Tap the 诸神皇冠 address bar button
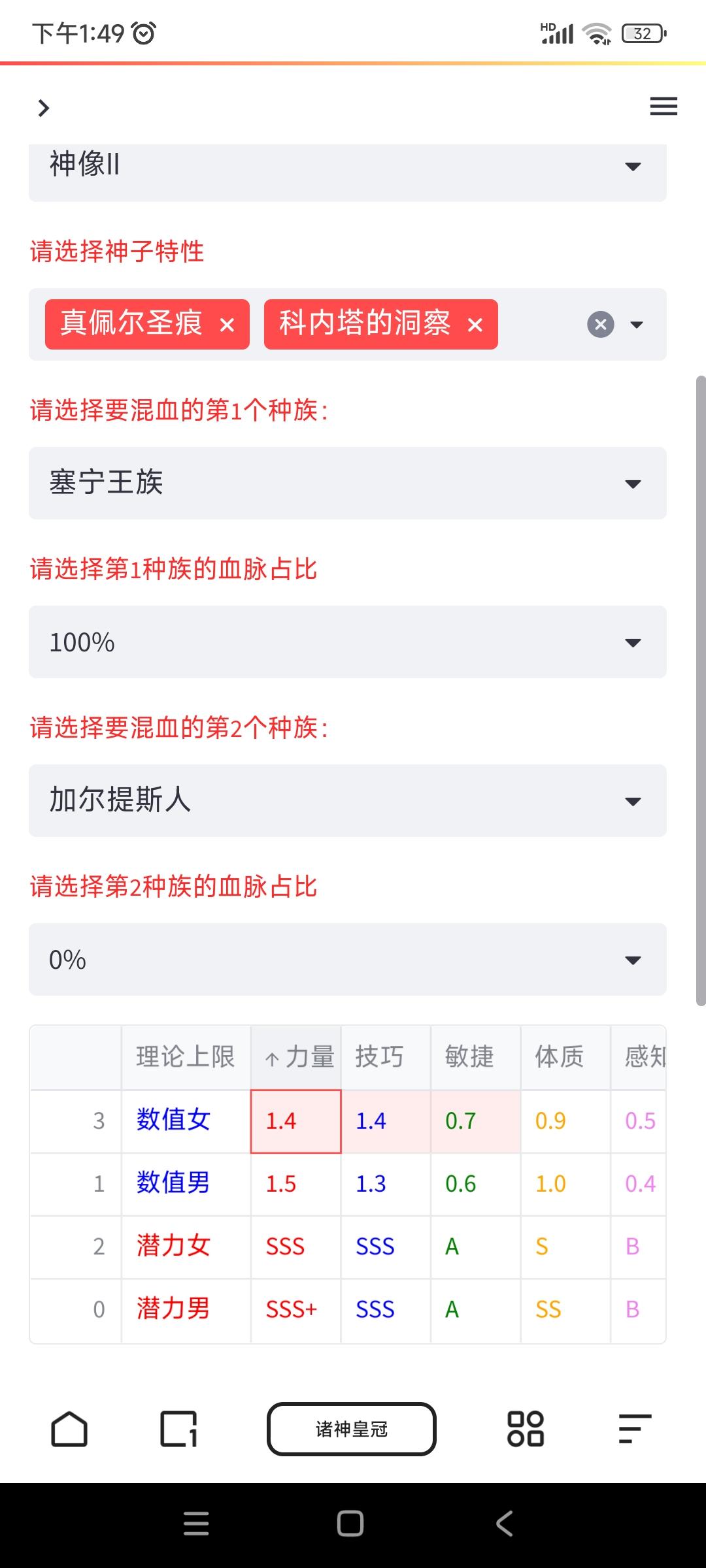Viewport: 706px width, 1568px height. click(352, 1429)
